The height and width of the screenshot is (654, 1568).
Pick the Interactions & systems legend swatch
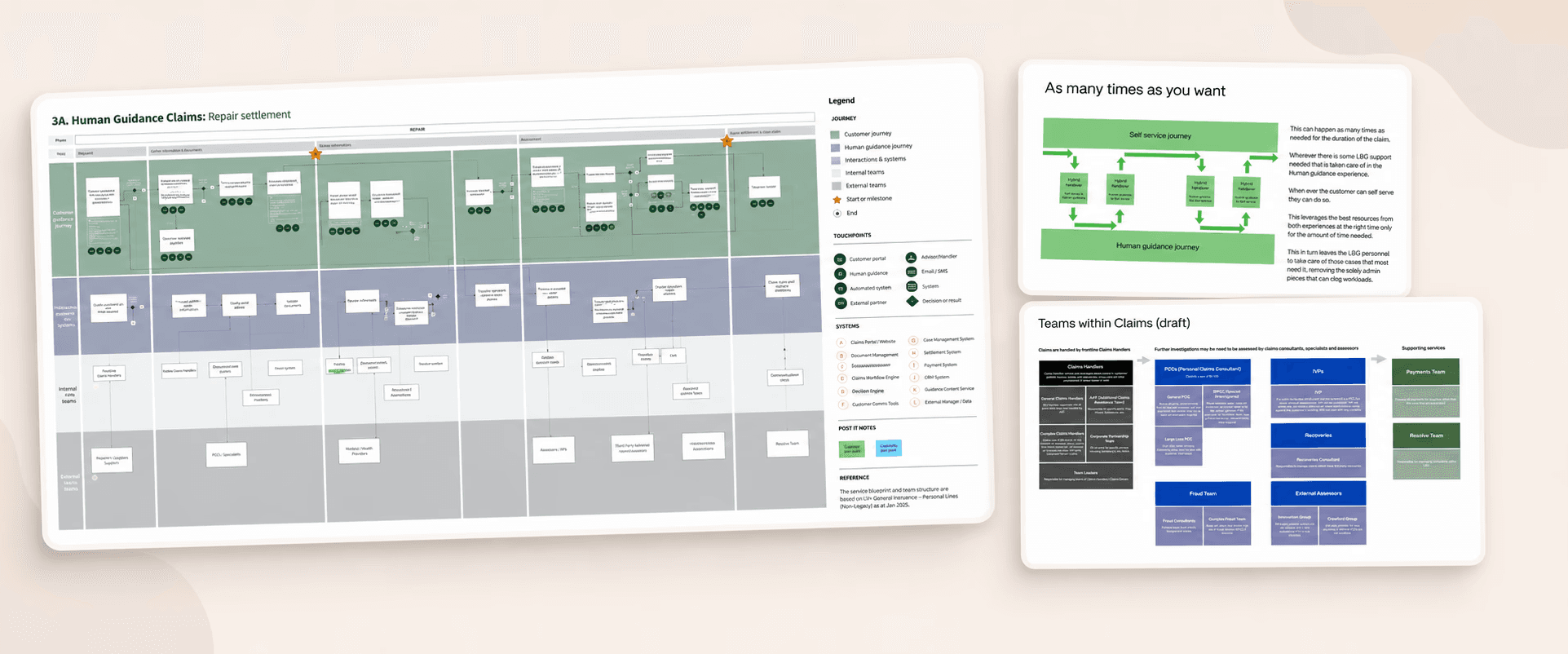[835, 161]
